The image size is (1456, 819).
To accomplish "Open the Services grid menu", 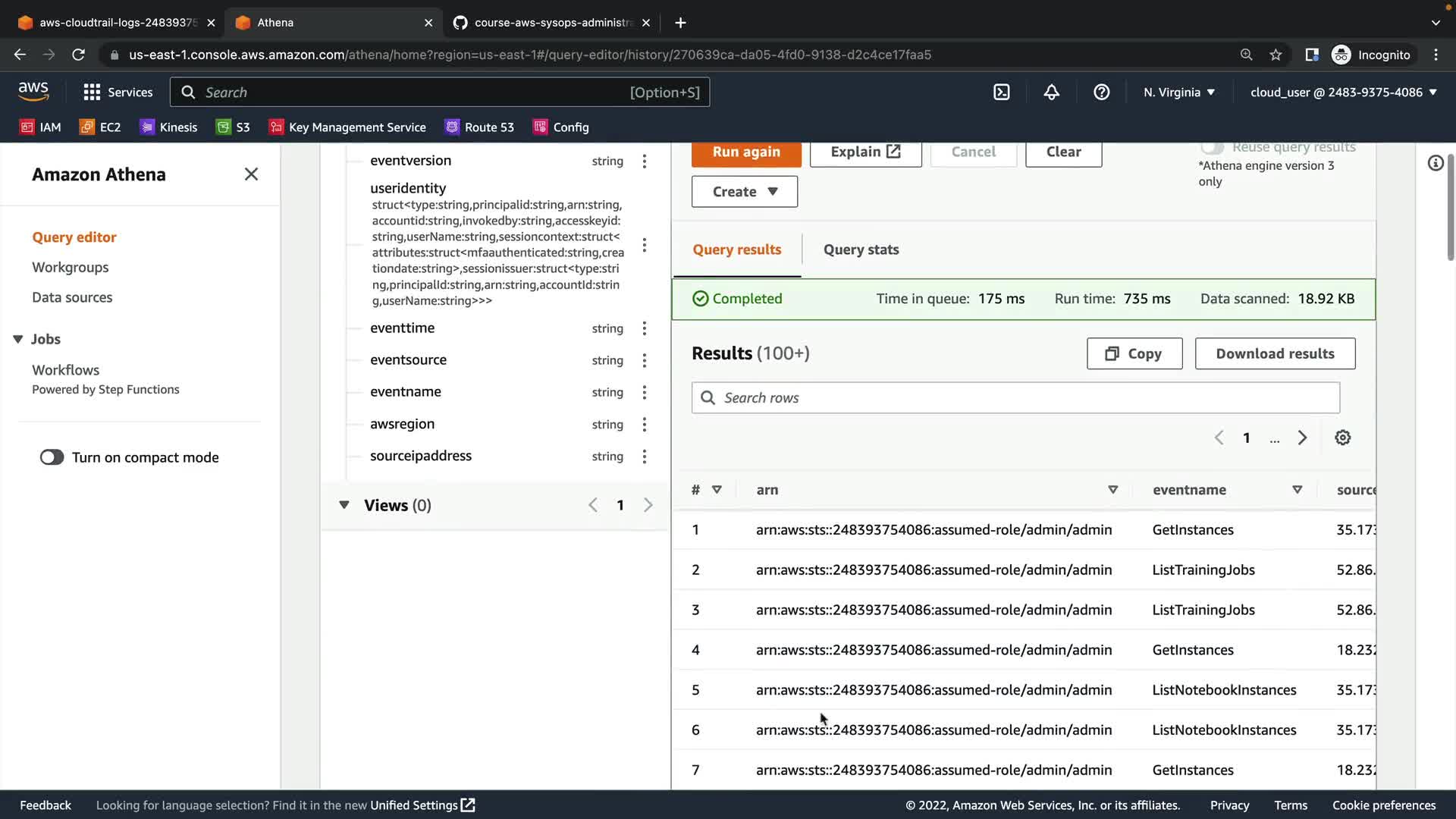I will point(92,93).
